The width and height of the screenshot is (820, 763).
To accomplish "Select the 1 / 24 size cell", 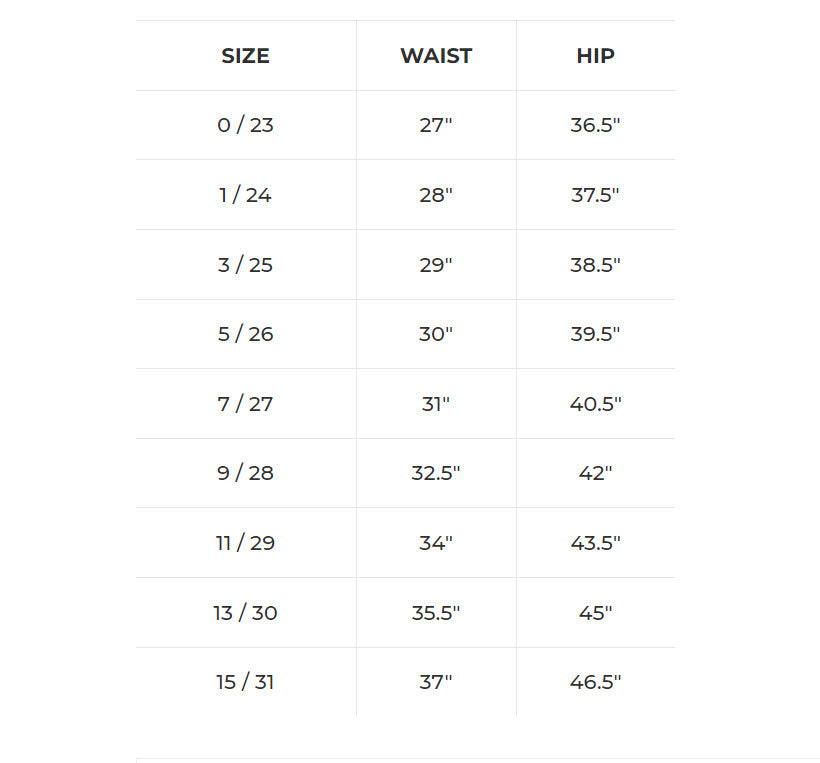I will [x=245, y=195].
